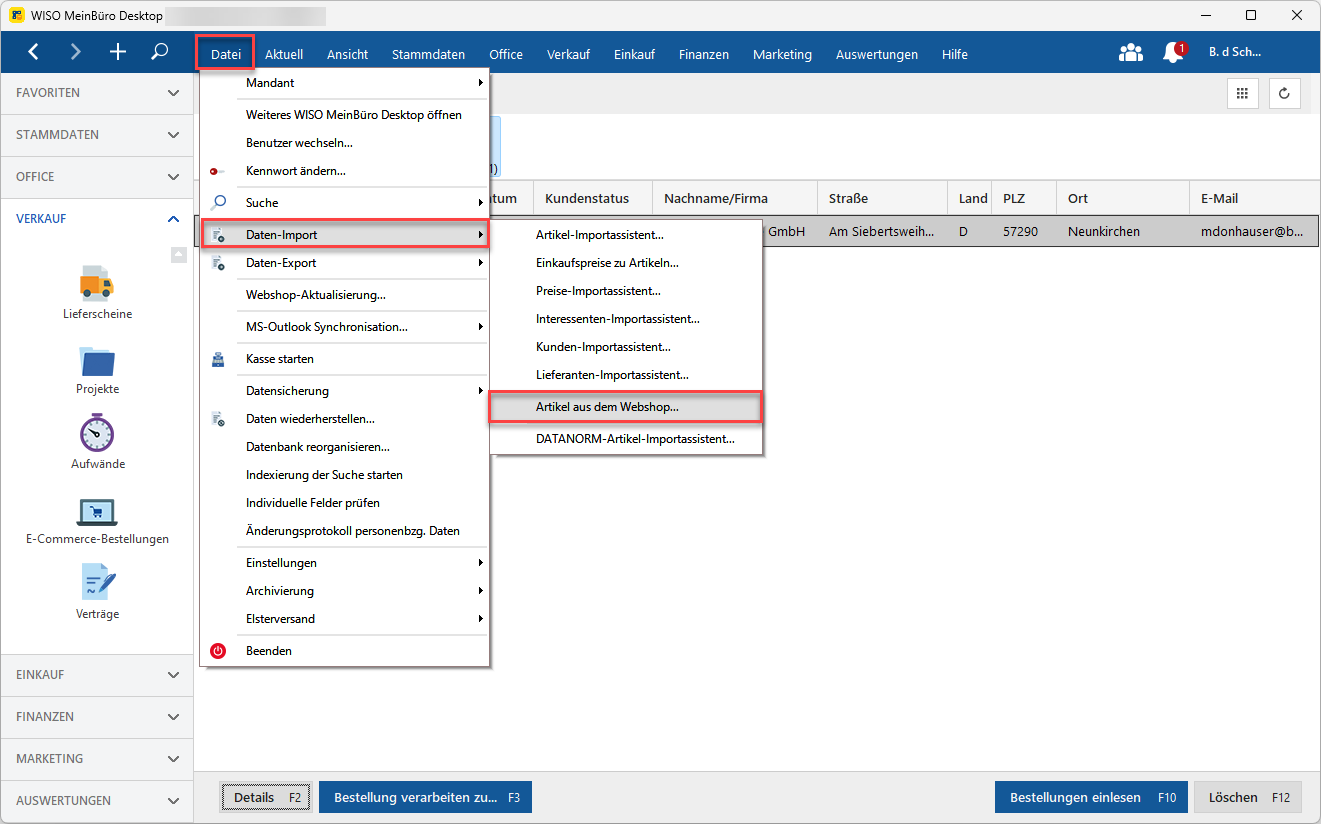Open E-Commerce-Bestellungen in sidebar

click(x=97, y=521)
